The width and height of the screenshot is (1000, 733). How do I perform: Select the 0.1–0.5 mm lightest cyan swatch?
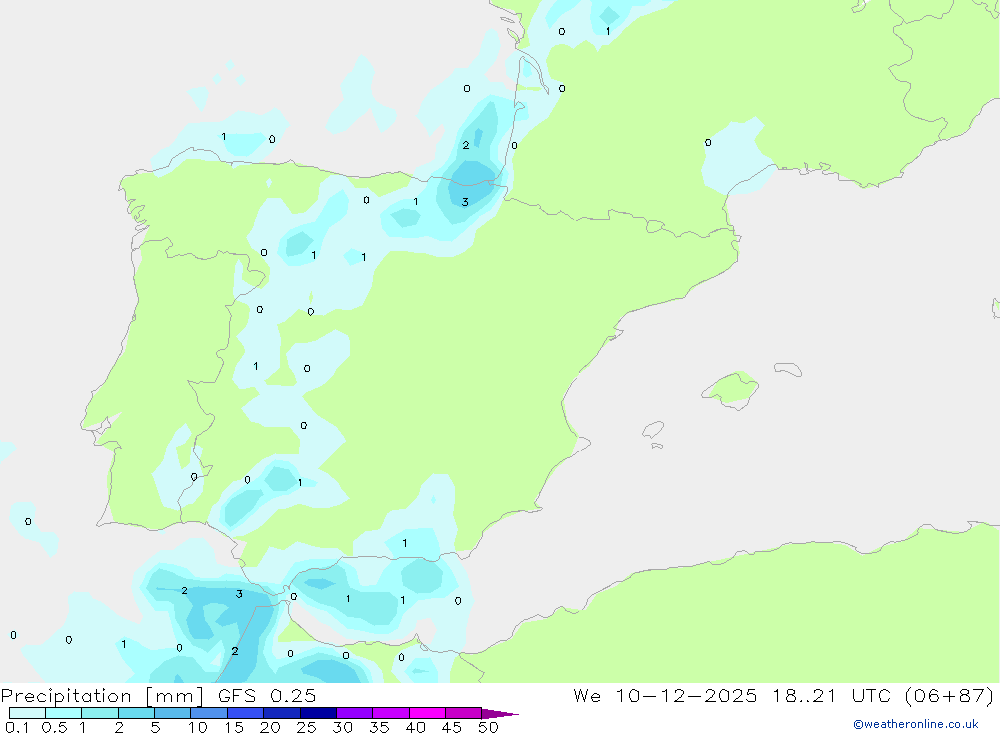(27, 713)
